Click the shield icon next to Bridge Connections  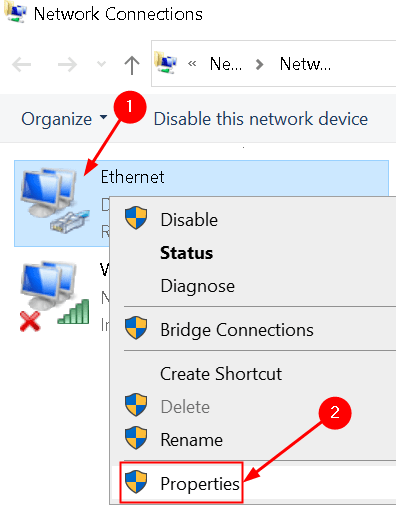pos(136,328)
